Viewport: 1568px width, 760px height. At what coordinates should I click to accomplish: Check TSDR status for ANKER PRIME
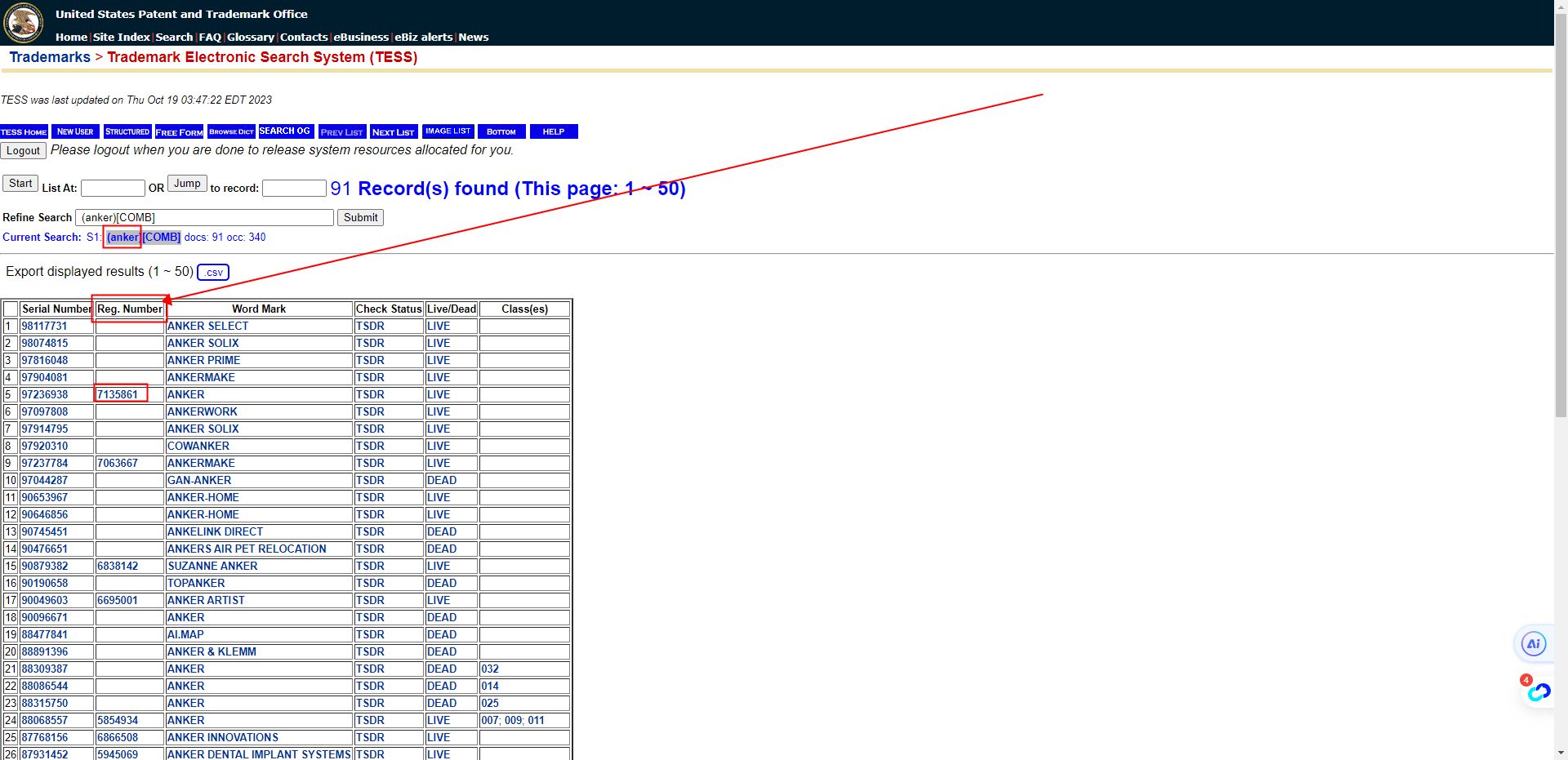pos(370,361)
